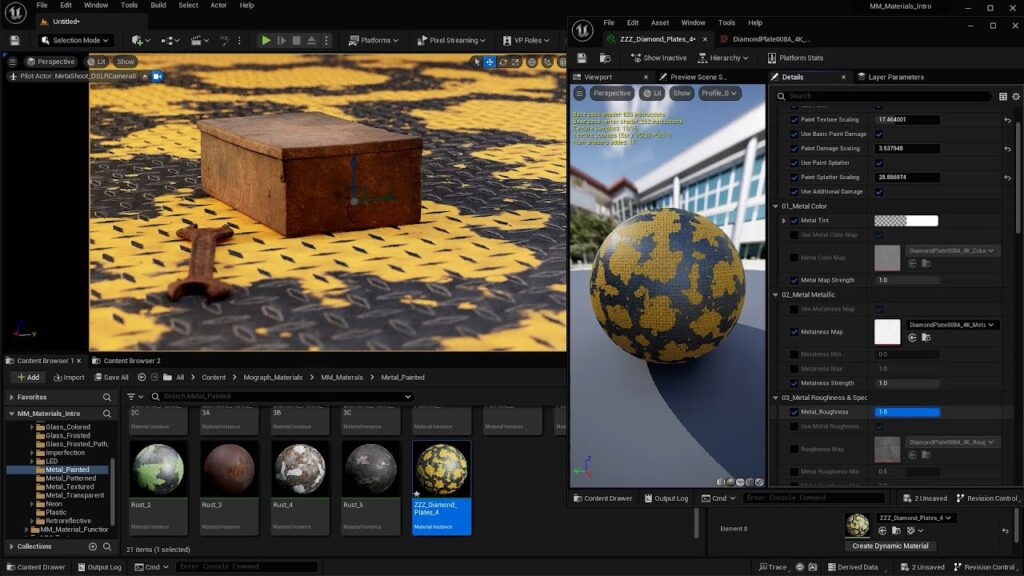Save the level with the main toolbar disk icon
Viewport: 1024px width, 576px height.
tap(14, 40)
